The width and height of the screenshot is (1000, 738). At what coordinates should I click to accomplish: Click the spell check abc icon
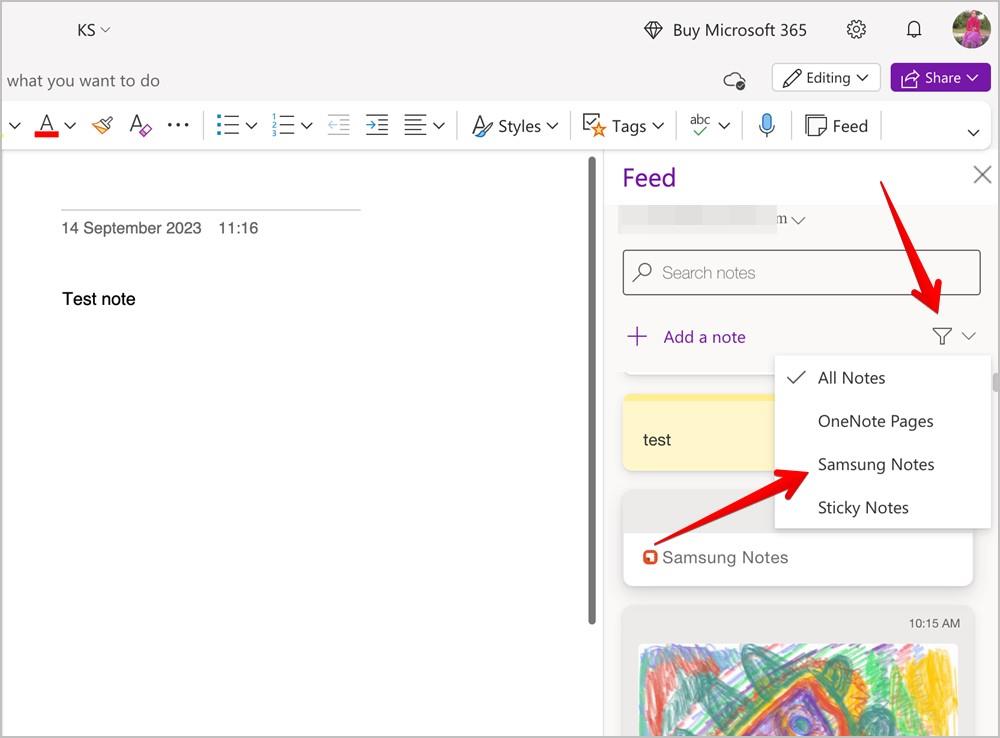(700, 124)
